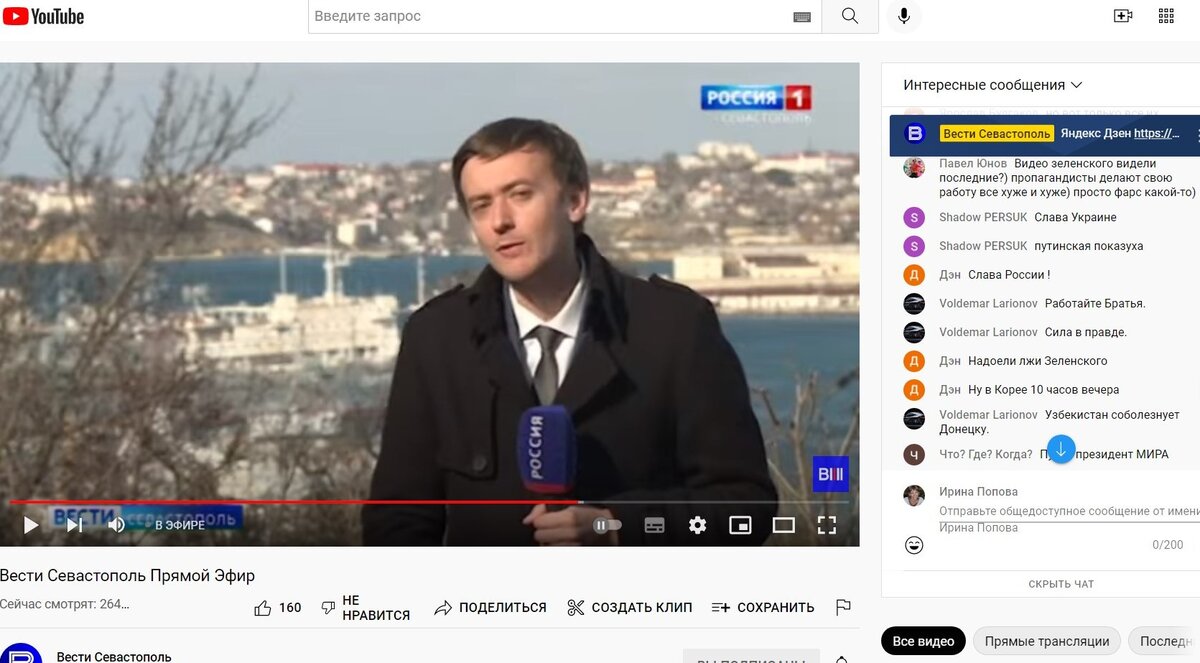Switch to miniplayer mode

point(739,524)
